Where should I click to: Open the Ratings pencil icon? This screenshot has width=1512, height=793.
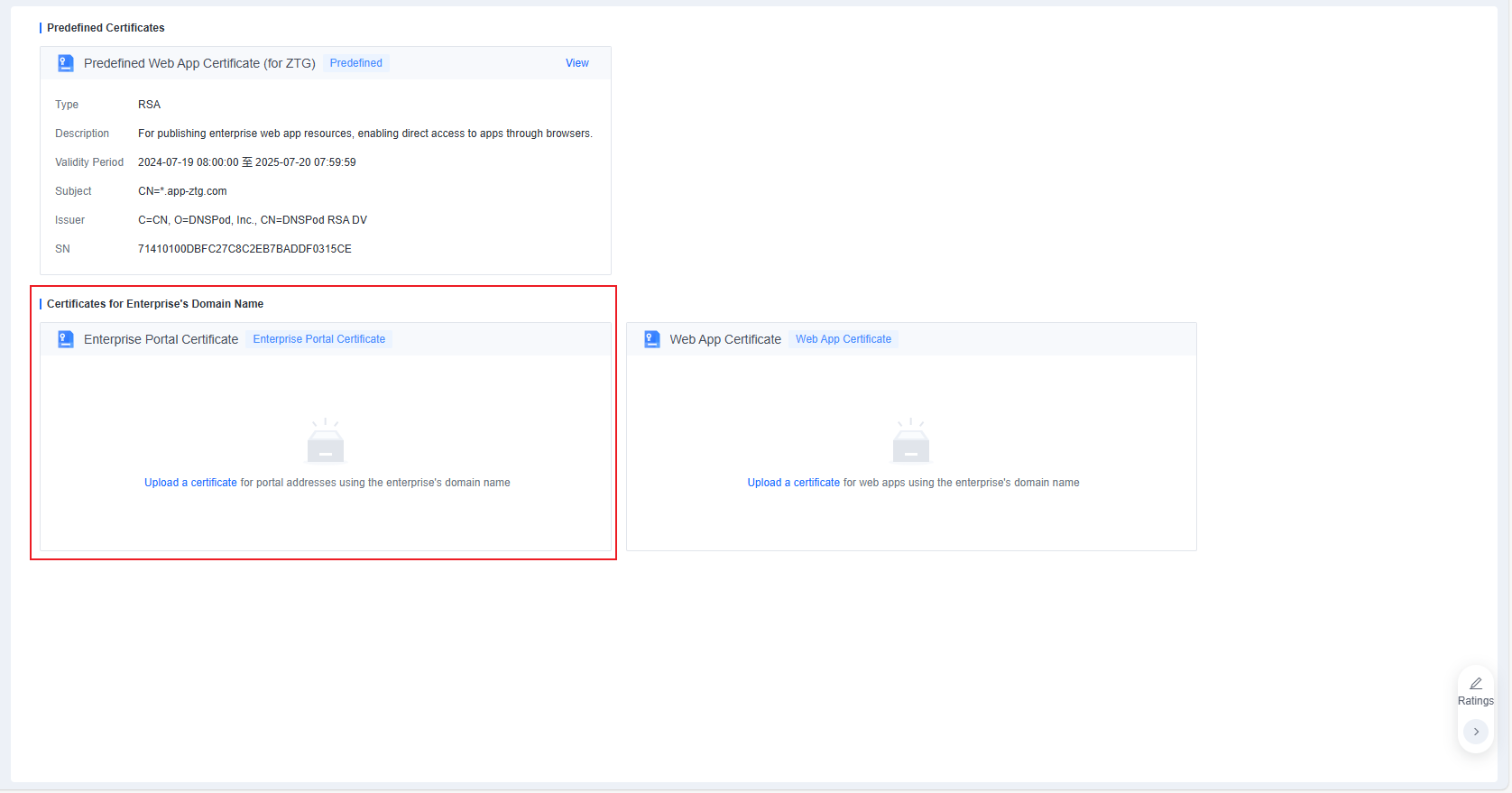coord(1476,684)
